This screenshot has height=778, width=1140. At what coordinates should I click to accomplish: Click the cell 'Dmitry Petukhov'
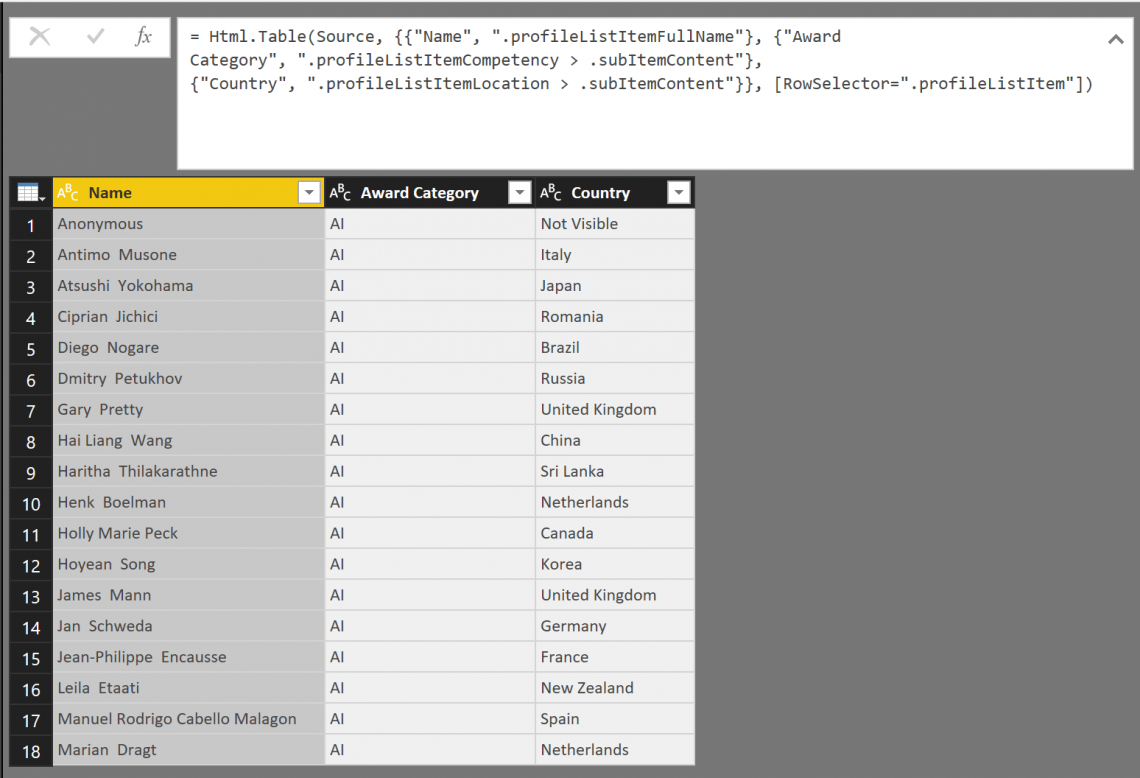(188, 379)
